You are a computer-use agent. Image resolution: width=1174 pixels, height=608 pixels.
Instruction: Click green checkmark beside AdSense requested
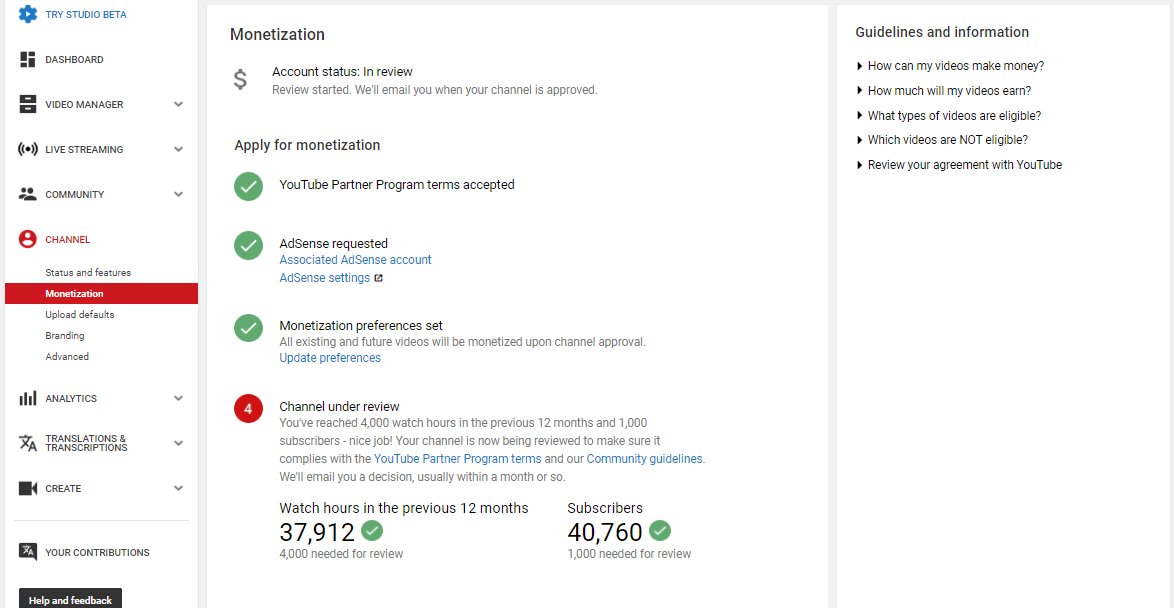(x=249, y=246)
